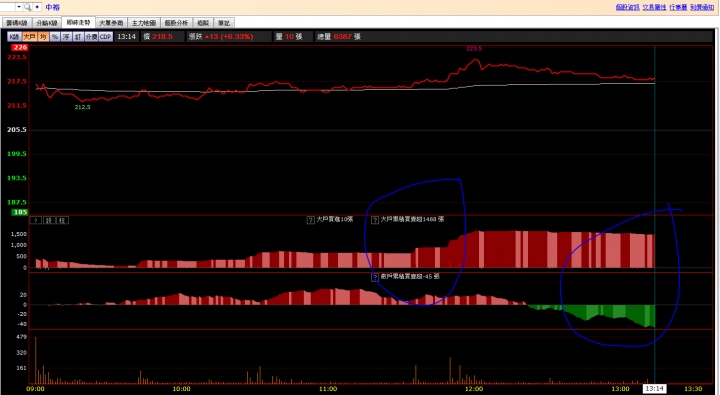Image resolution: width=720 pixels, height=395 pixels.
Task: Click the 13:14 cursor time label on axis
Action: click(654, 389)
